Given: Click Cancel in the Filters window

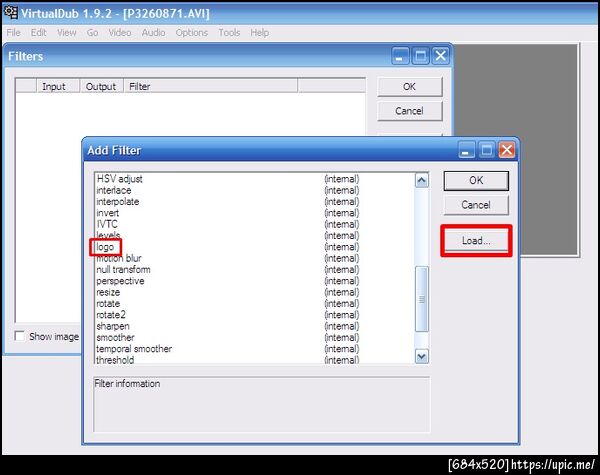Looking at the screenshot, I should coord(409,111).
